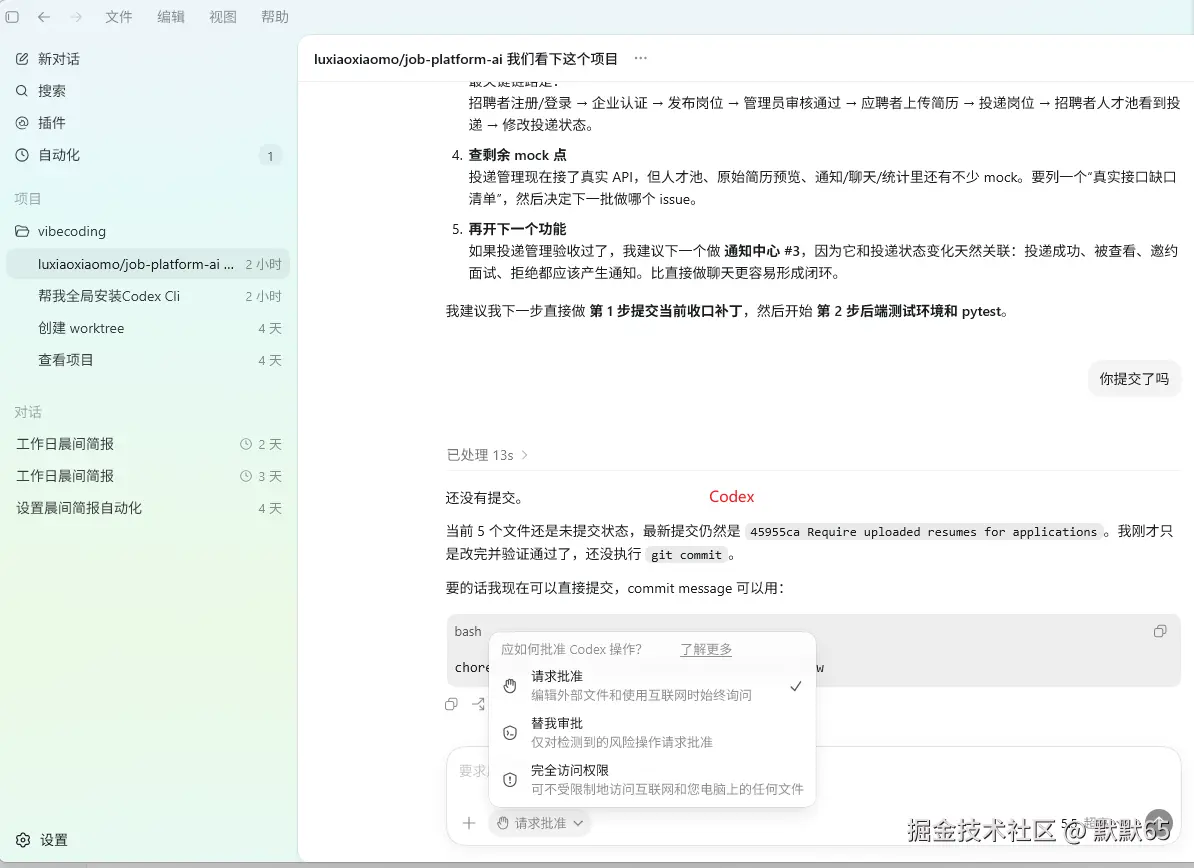Click the 你提交了吗 user message bubble
Screen dimensions: 1194x868
point(1134,378)
